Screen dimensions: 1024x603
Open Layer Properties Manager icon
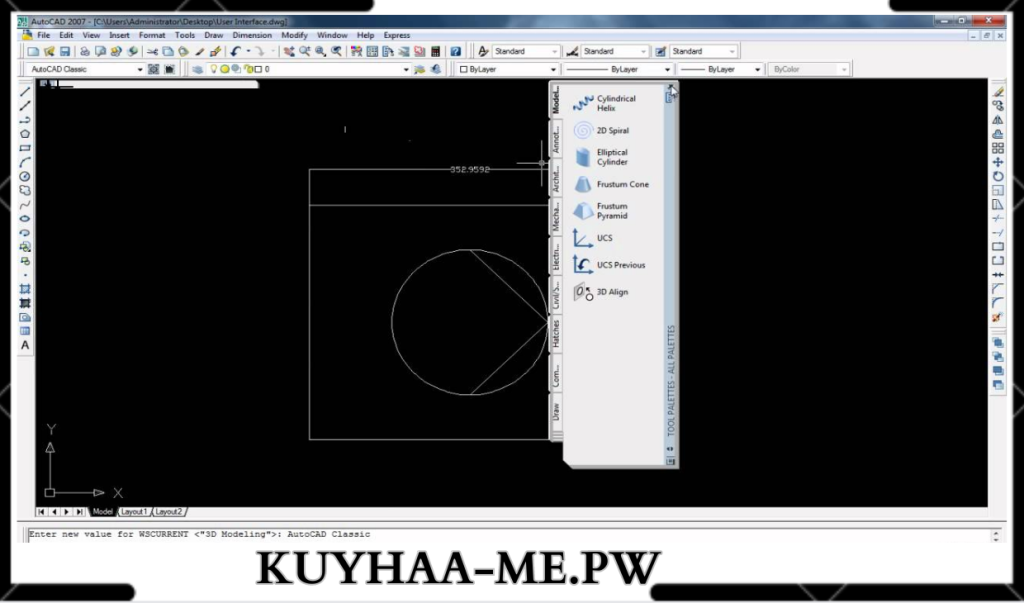click(x=197, y=69)
